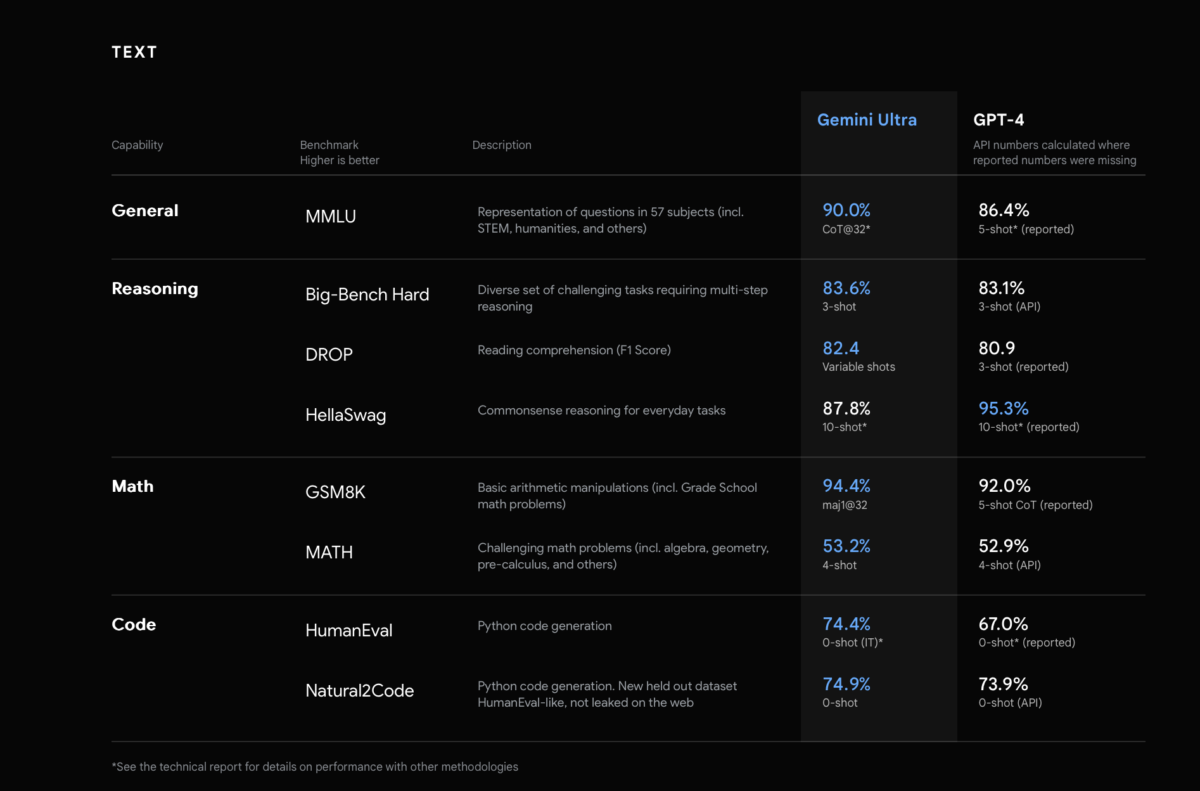Select the General capability label
Screen dimensions: 1200x791
145,211
